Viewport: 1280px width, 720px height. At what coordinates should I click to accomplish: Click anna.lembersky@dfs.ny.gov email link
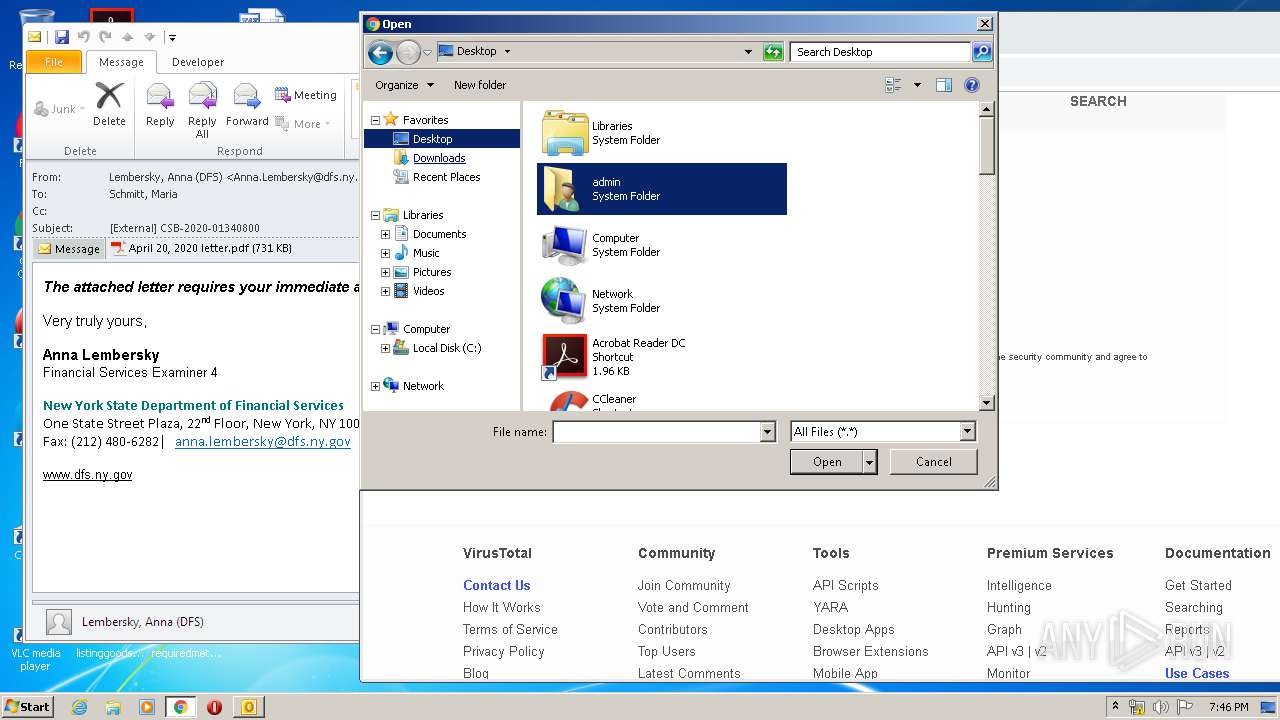pos(263,441)
